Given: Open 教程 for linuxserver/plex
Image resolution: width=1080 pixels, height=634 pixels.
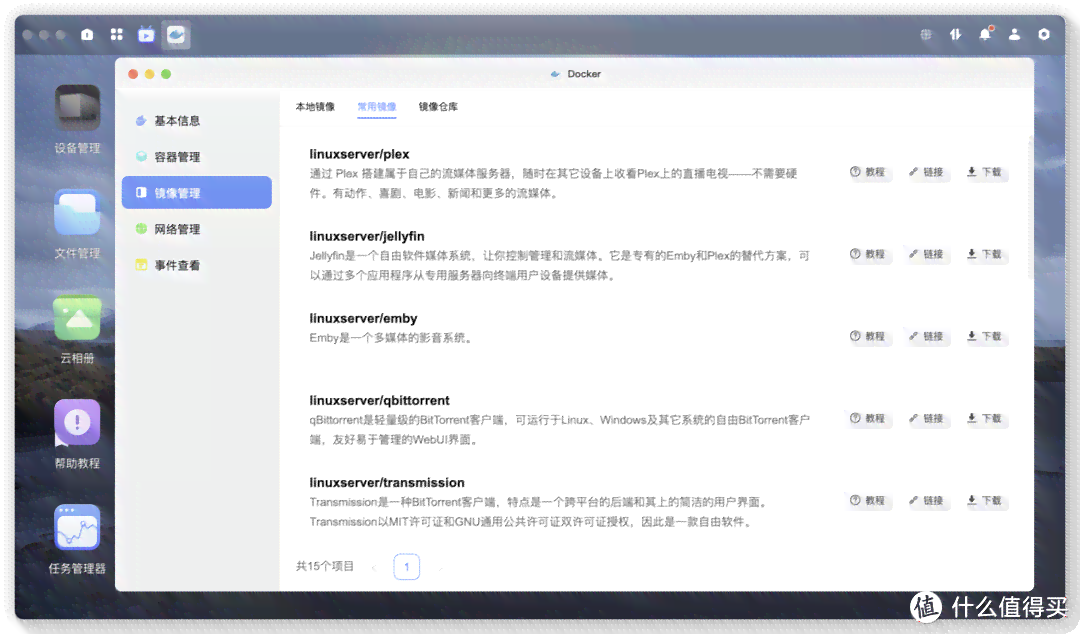Looking at the screenshot, I should [868, 172].
